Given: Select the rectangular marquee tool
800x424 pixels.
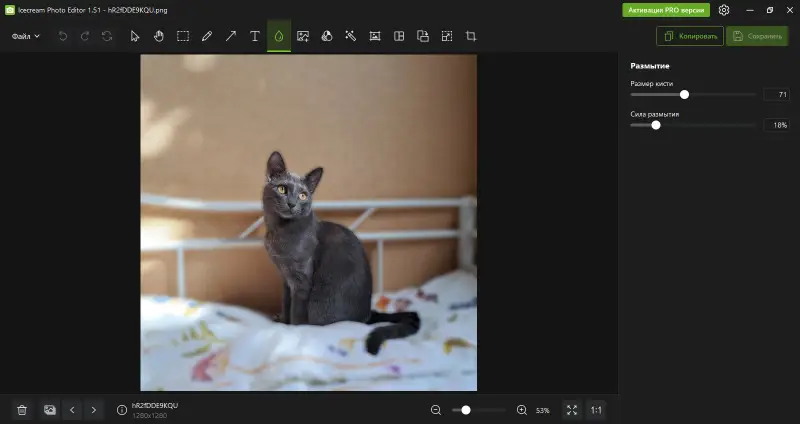Looking at the screenshot, I should click(183, 36).
